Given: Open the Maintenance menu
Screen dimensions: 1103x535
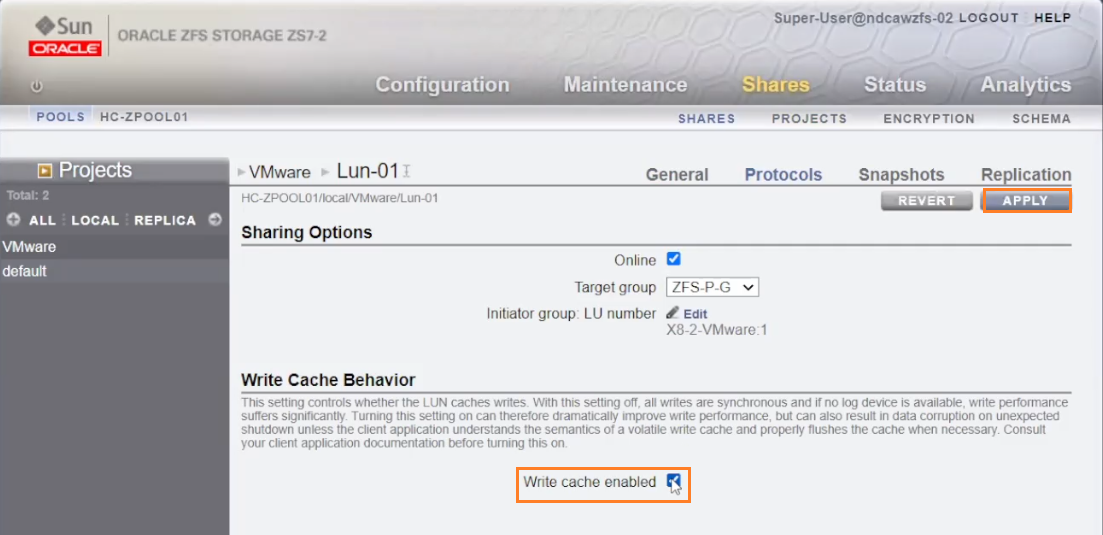Looking at the screenshot, I should pos(625,85).
